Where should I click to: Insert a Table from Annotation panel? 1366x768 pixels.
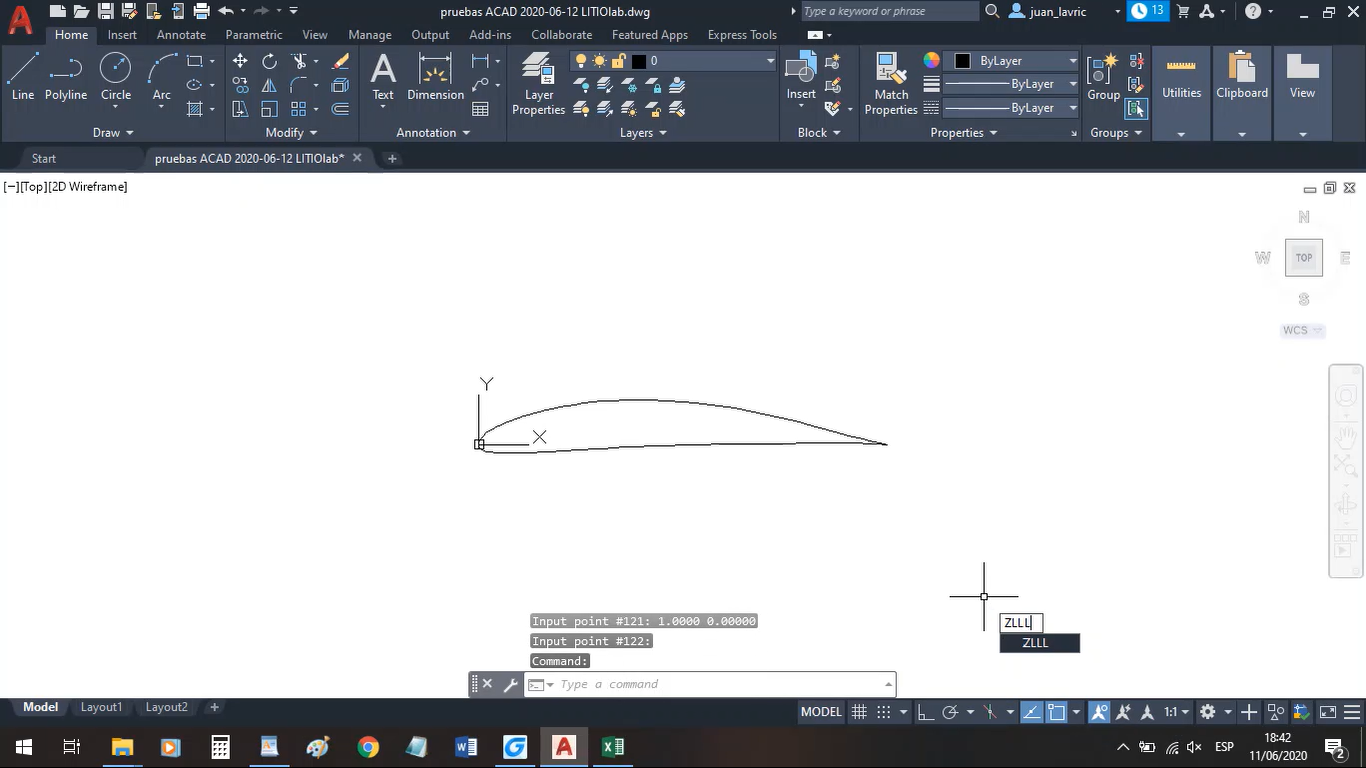tap(481, 108)
